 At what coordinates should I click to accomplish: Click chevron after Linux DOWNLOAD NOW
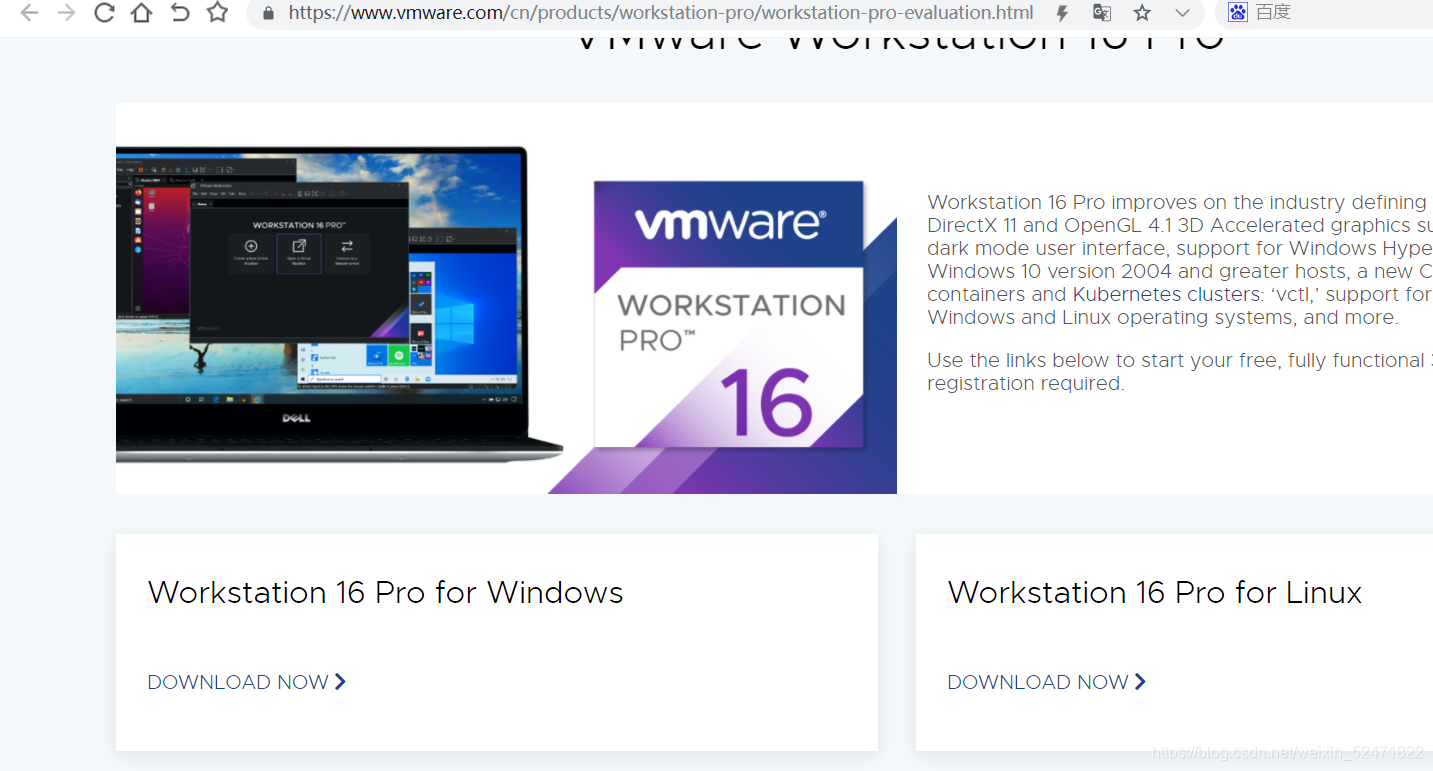click(x=1140, y=682)
